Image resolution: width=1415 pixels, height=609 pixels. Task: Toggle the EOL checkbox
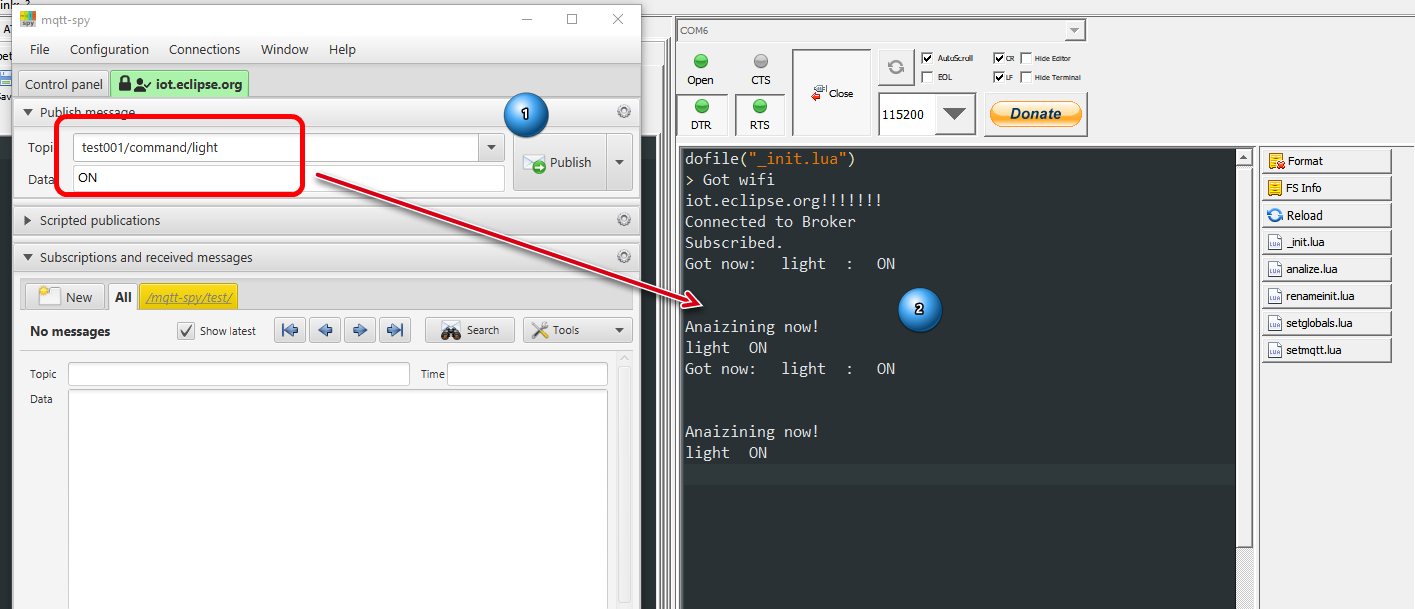pyautogui.click(x=927, y=76)
